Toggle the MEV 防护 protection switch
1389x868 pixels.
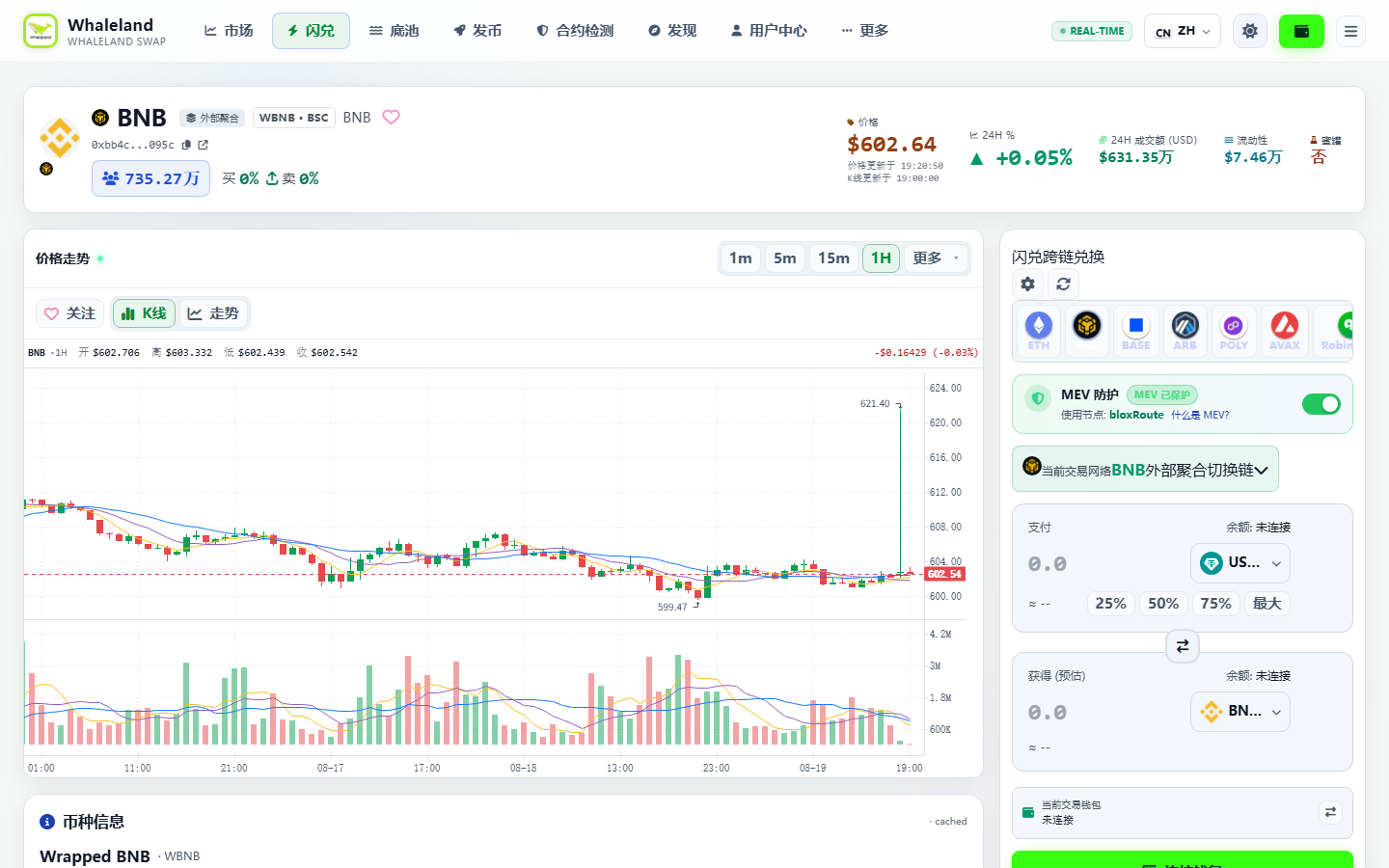(1321, 404)
